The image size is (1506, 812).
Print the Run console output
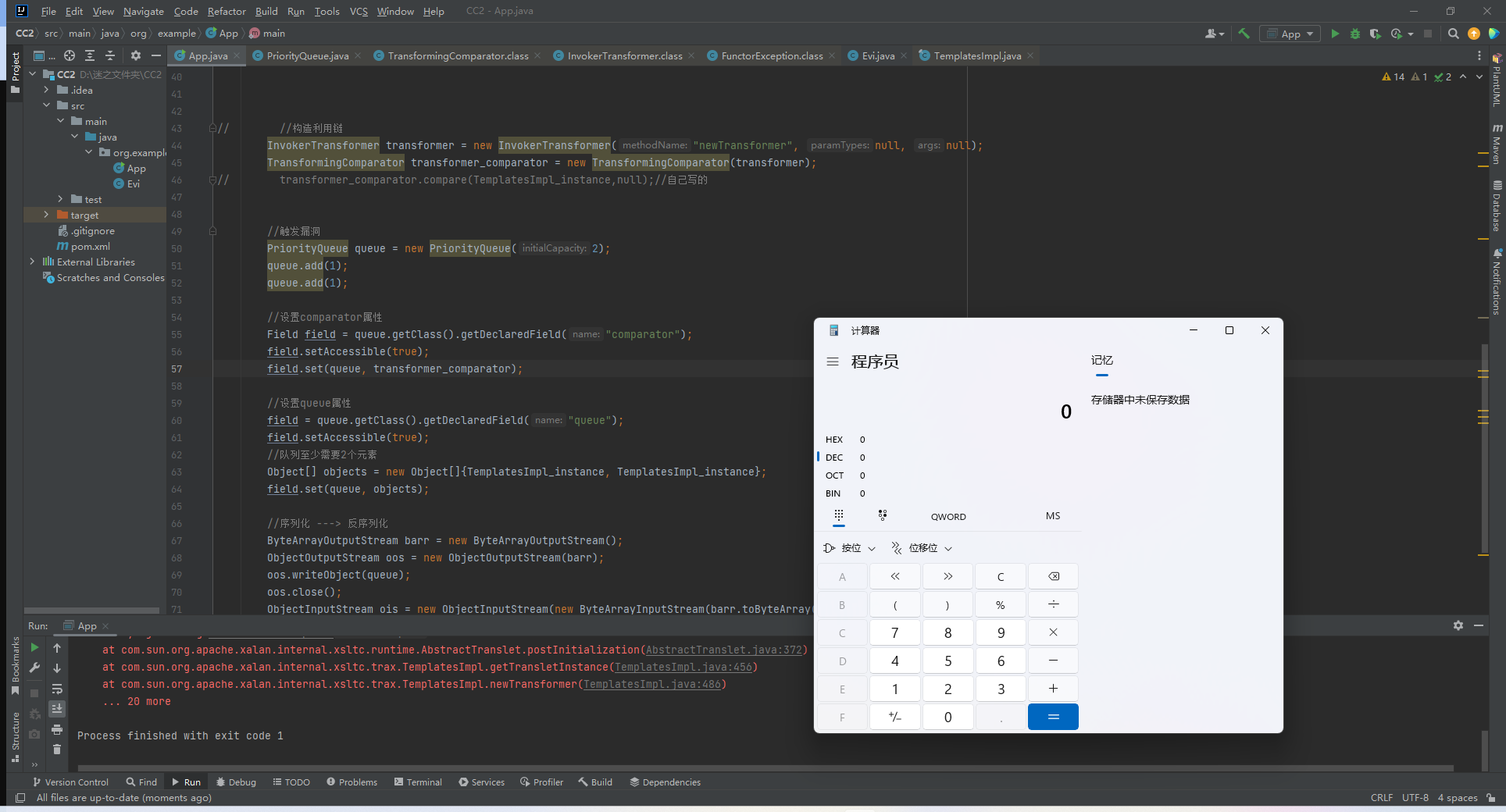57,729
